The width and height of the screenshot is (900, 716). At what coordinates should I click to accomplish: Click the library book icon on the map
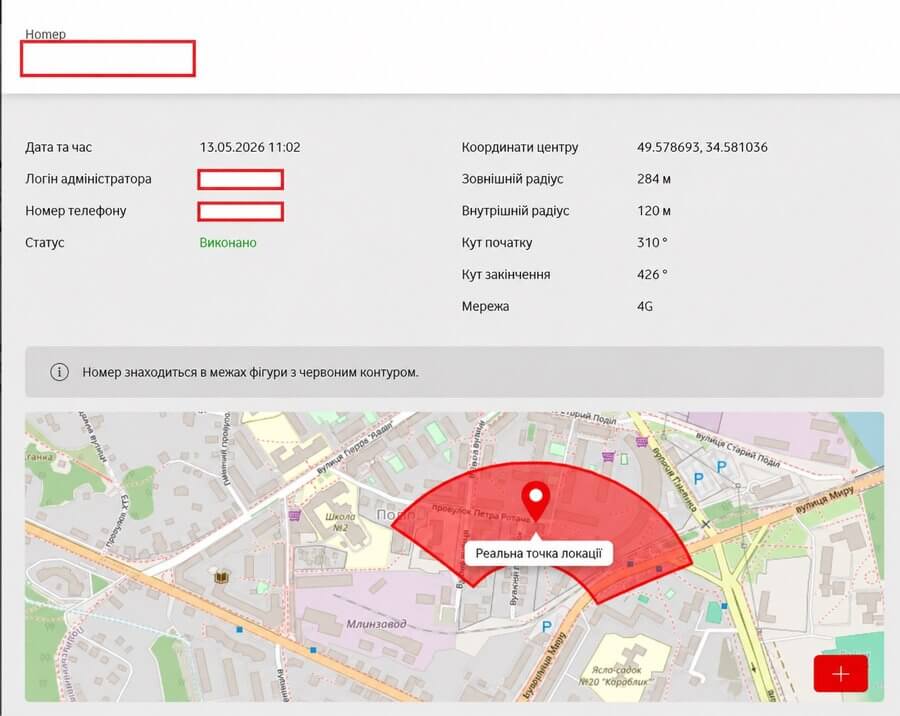click(222, 575)
